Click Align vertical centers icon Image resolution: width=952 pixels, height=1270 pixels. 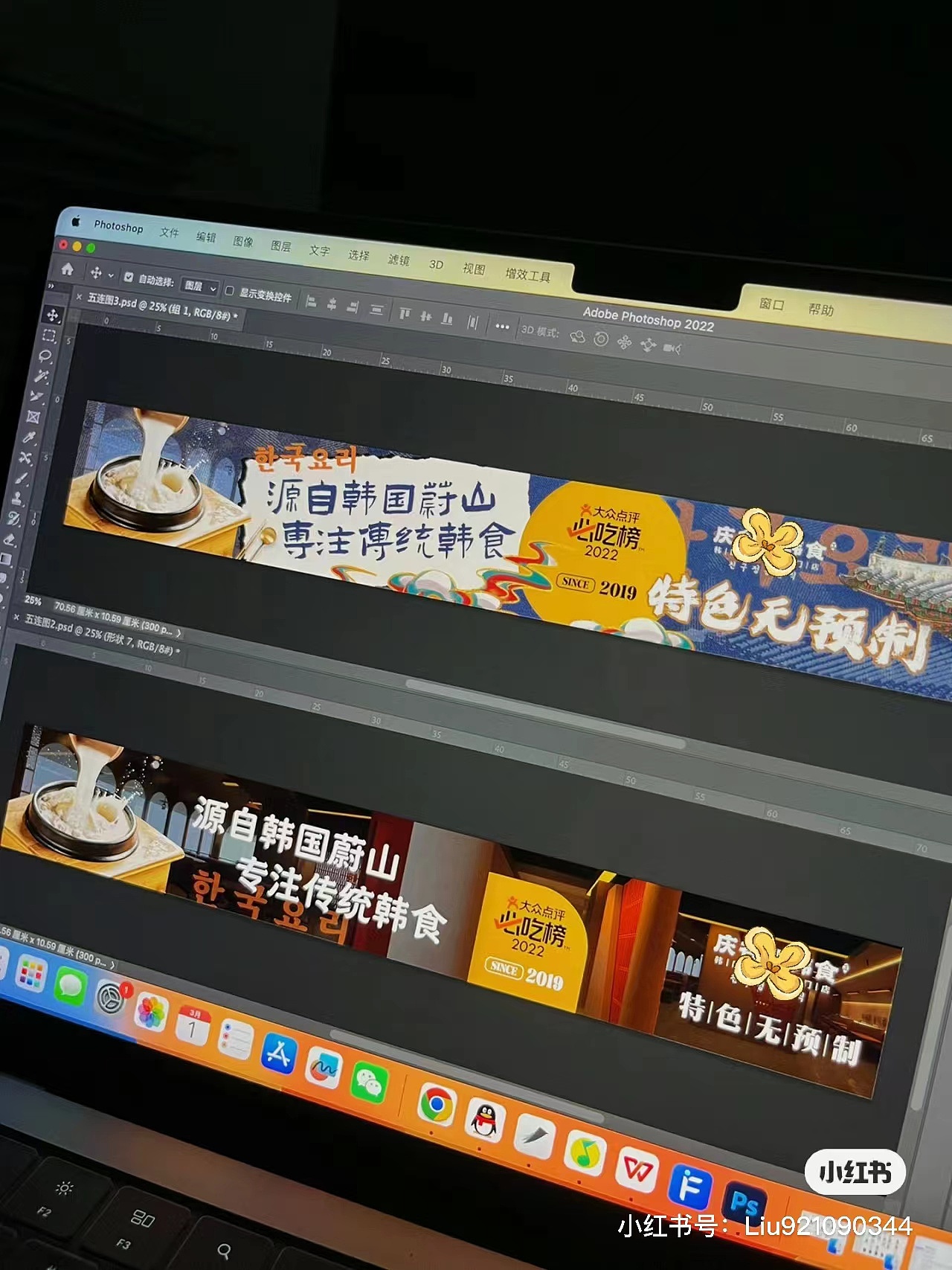click(x=426, y=316)
